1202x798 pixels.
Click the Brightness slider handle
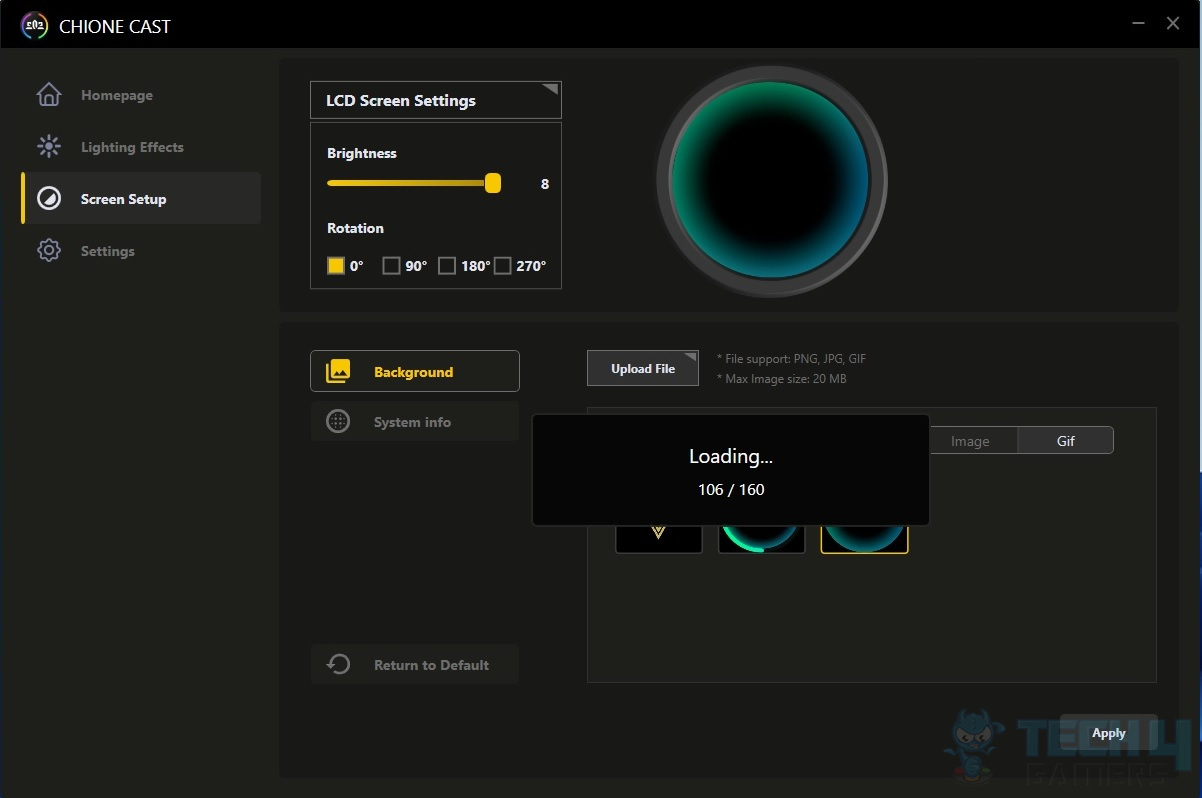492,183
